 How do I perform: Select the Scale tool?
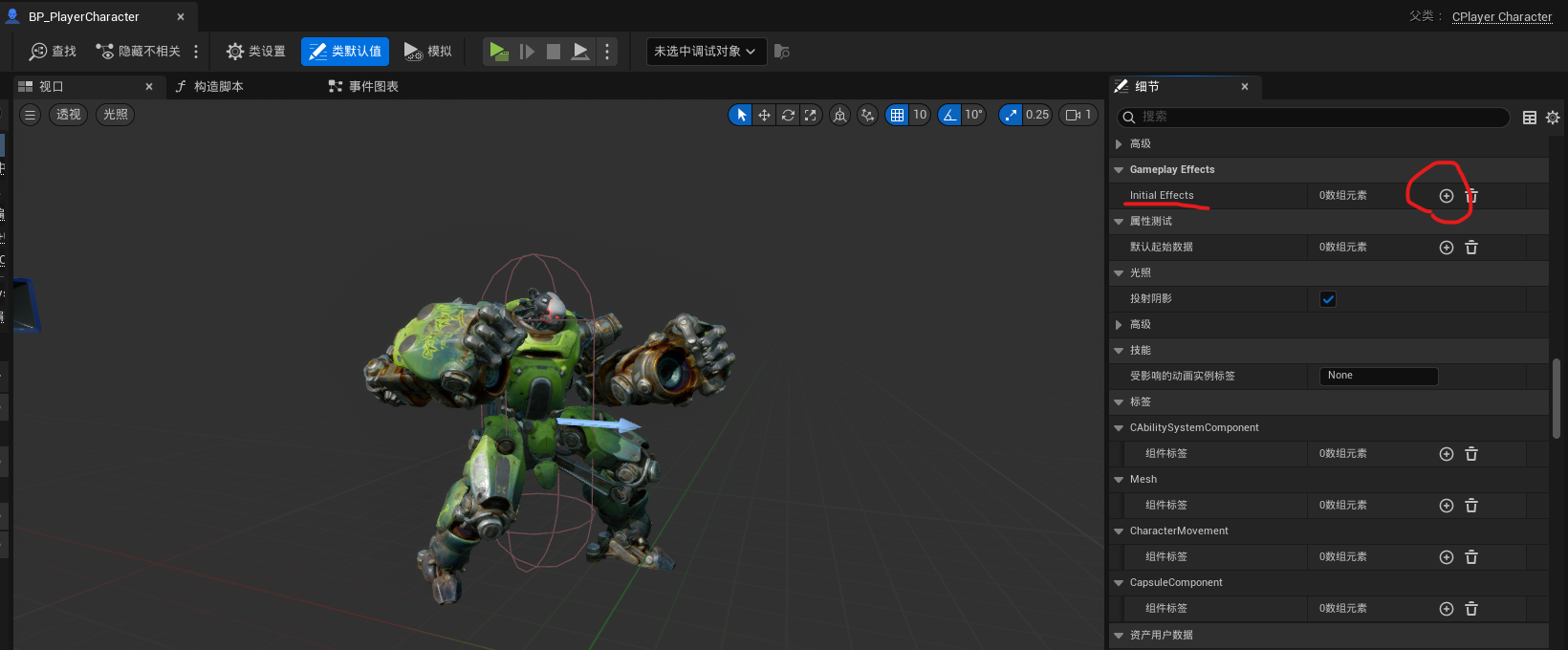click(811, 115)
